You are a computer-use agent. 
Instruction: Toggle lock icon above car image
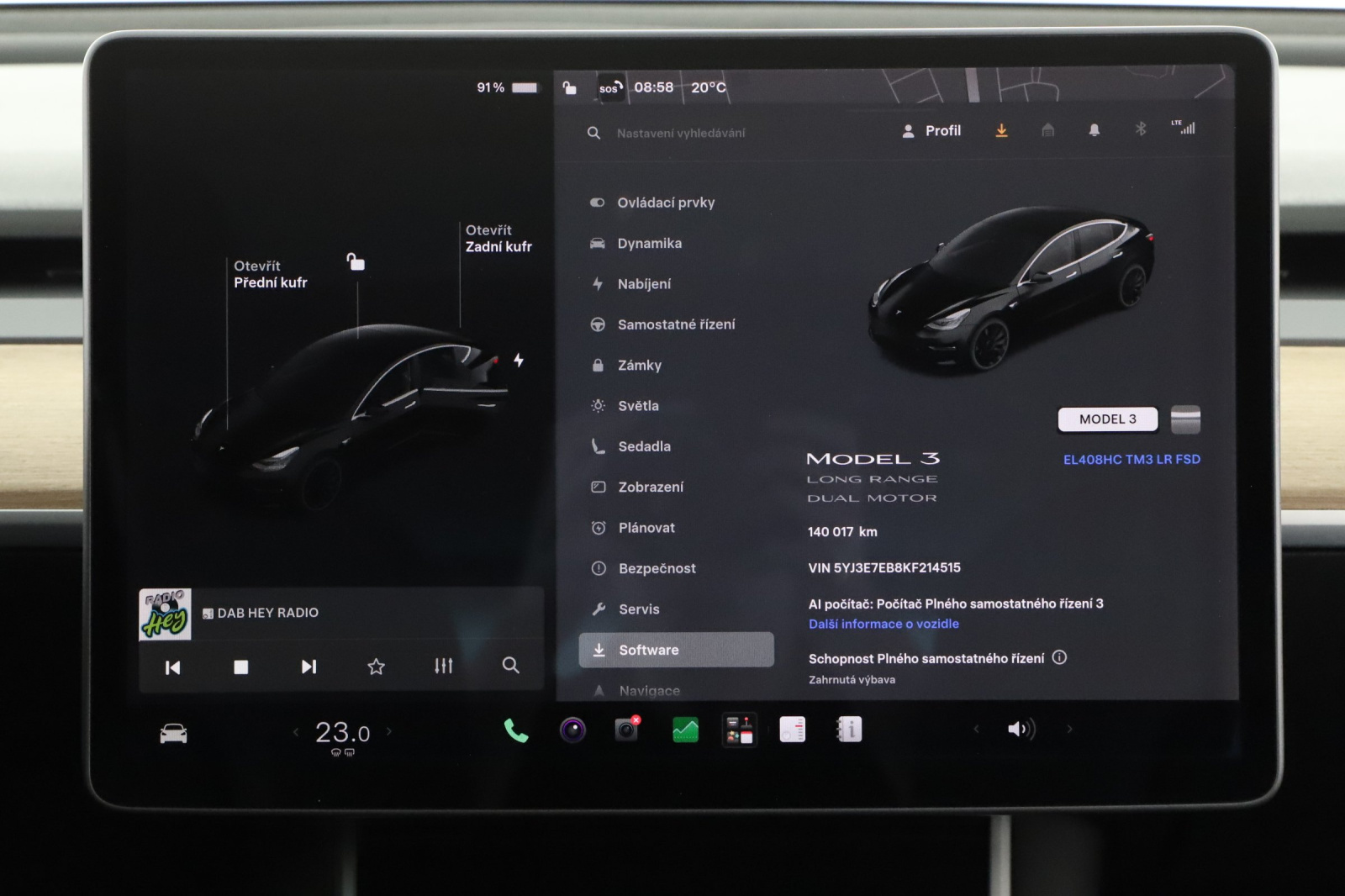tap(356, 261)
